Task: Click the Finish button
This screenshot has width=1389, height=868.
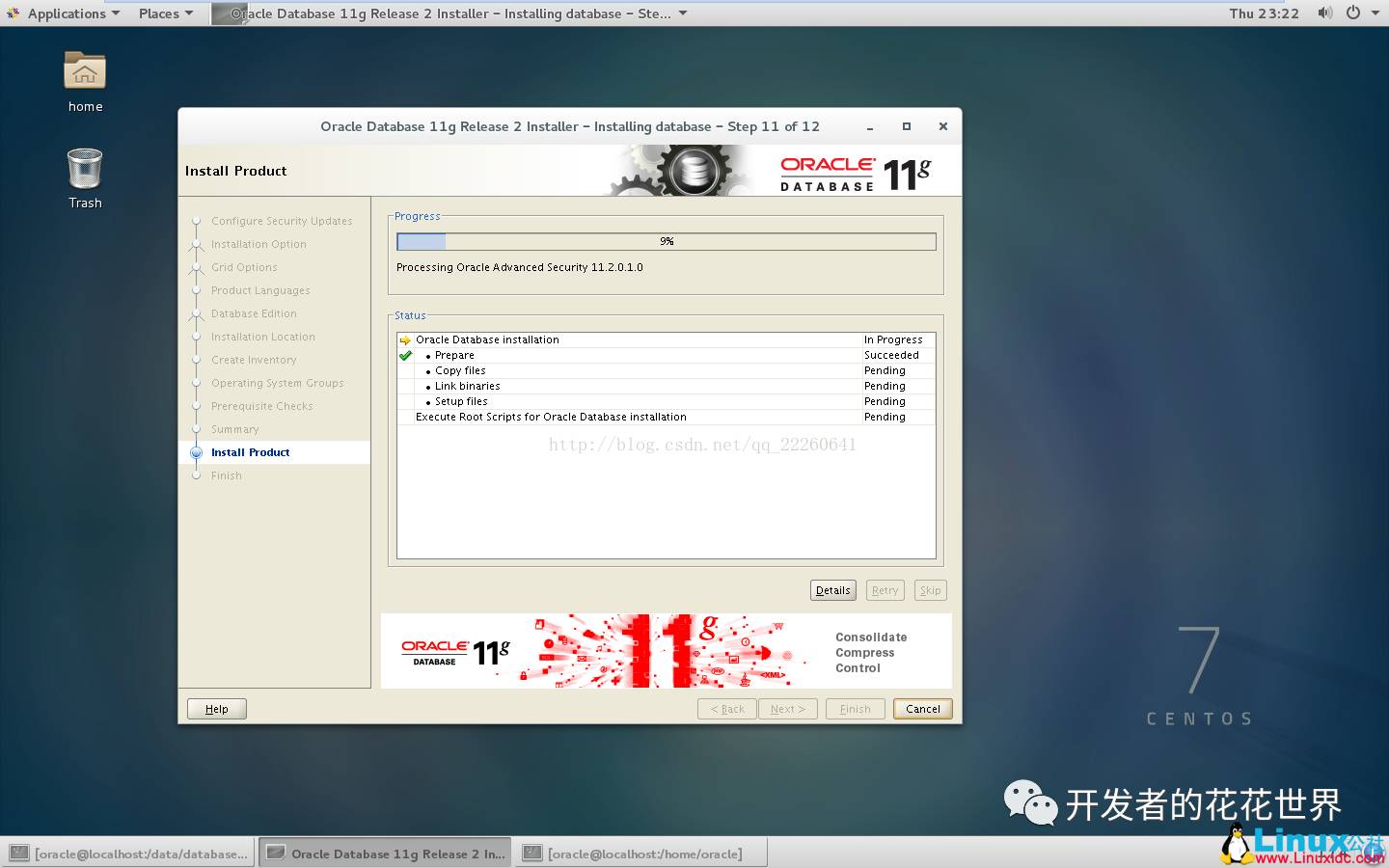Action: click(x=856, y=709)
